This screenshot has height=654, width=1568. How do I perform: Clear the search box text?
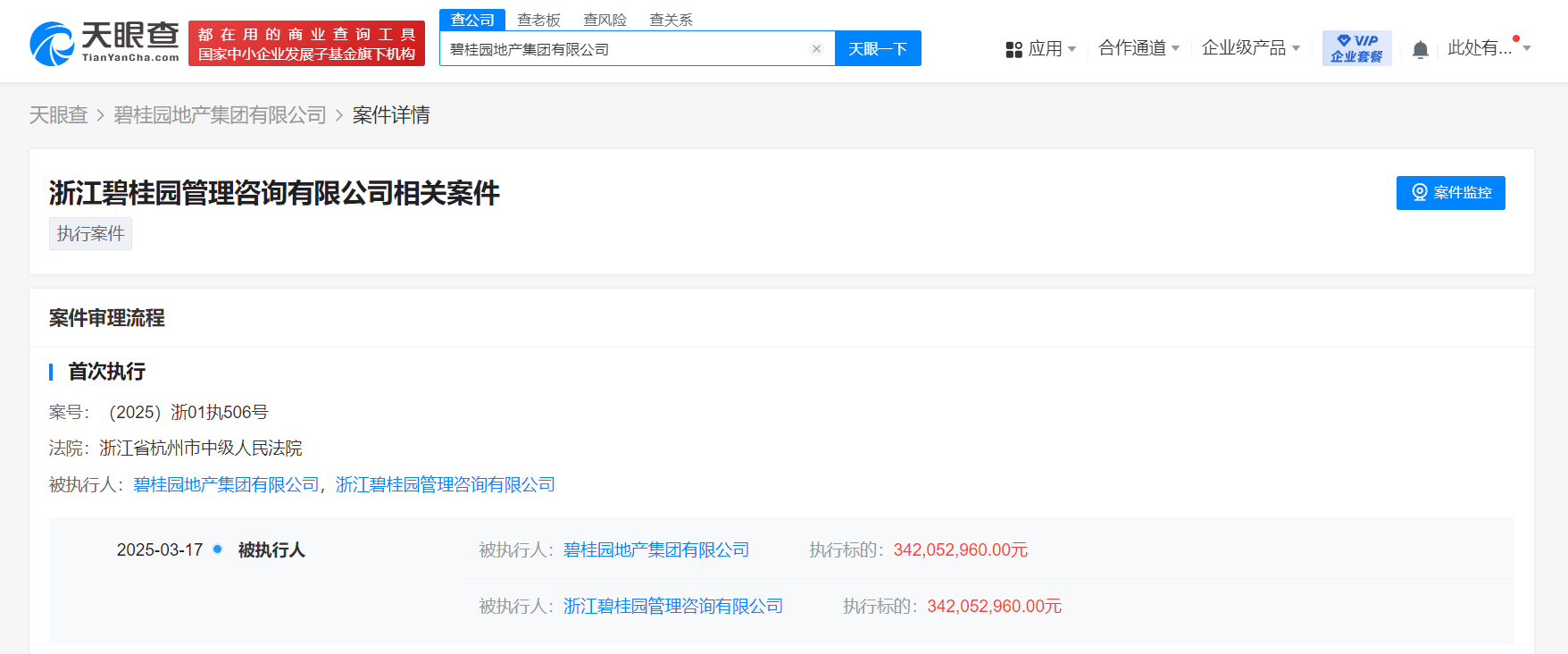click(816, 49)
